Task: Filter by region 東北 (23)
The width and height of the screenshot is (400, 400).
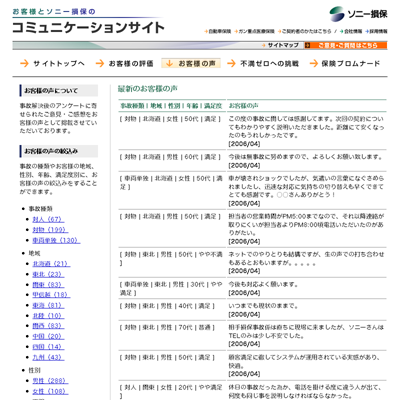Action: pos(48,274)
